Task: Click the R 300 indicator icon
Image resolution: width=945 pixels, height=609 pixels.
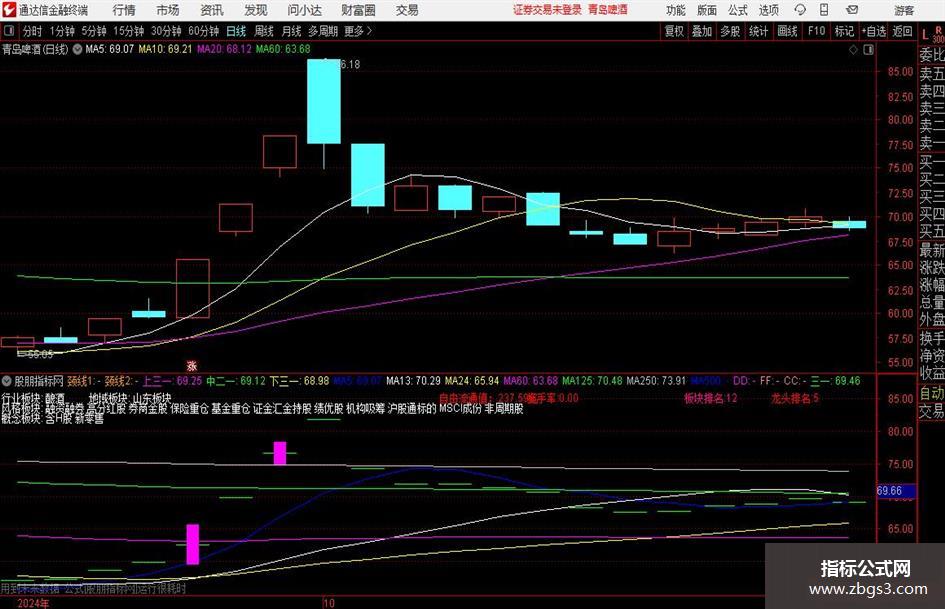Action: (x=938, y=34)
